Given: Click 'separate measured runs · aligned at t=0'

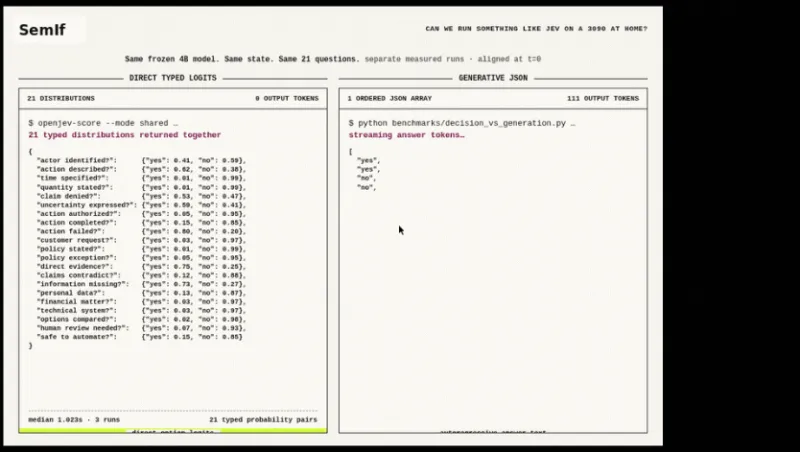Looking at the screenshot, I should tap(453, 59).
